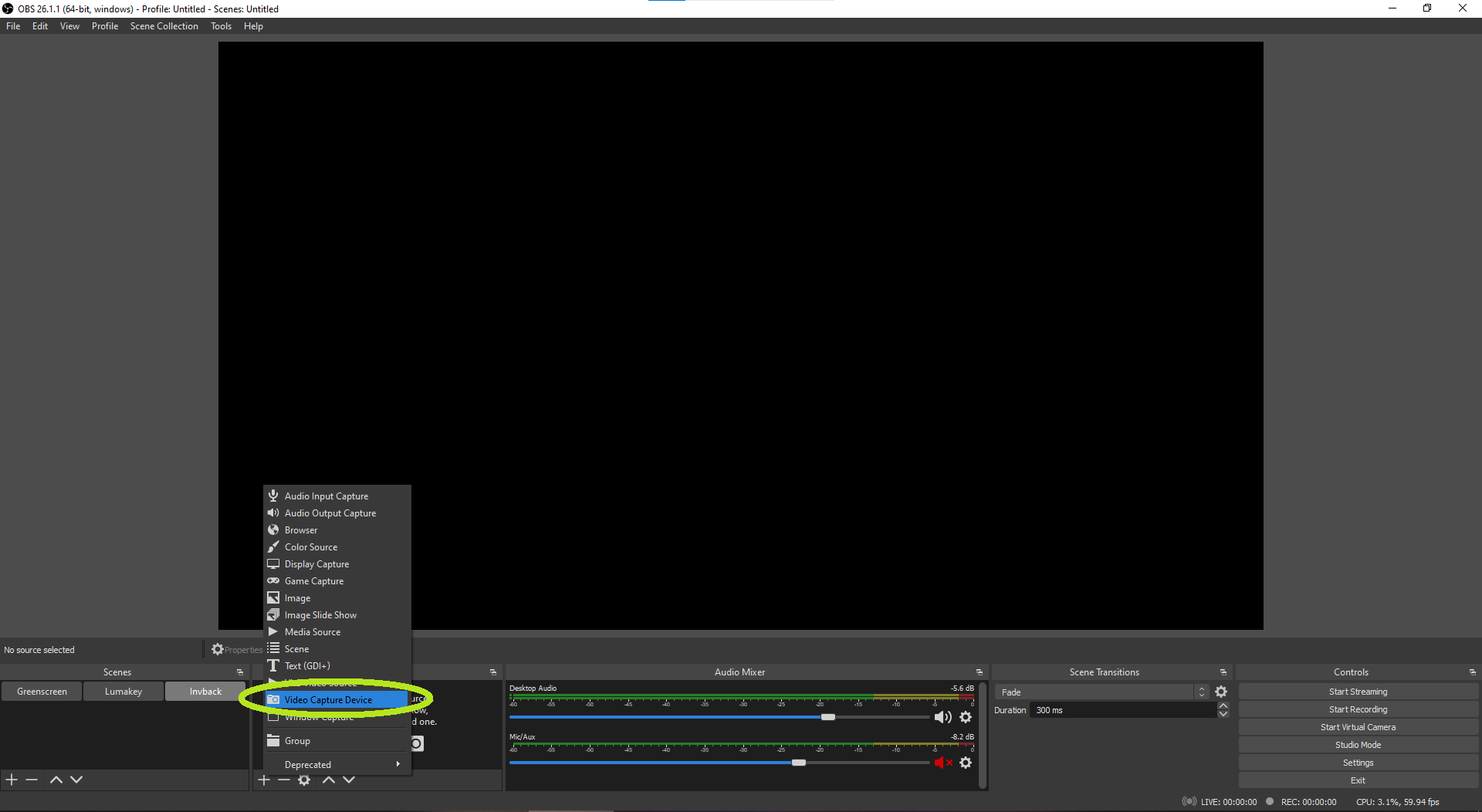Add a new scene with plus icon
1482x812 pixels.
12,780
